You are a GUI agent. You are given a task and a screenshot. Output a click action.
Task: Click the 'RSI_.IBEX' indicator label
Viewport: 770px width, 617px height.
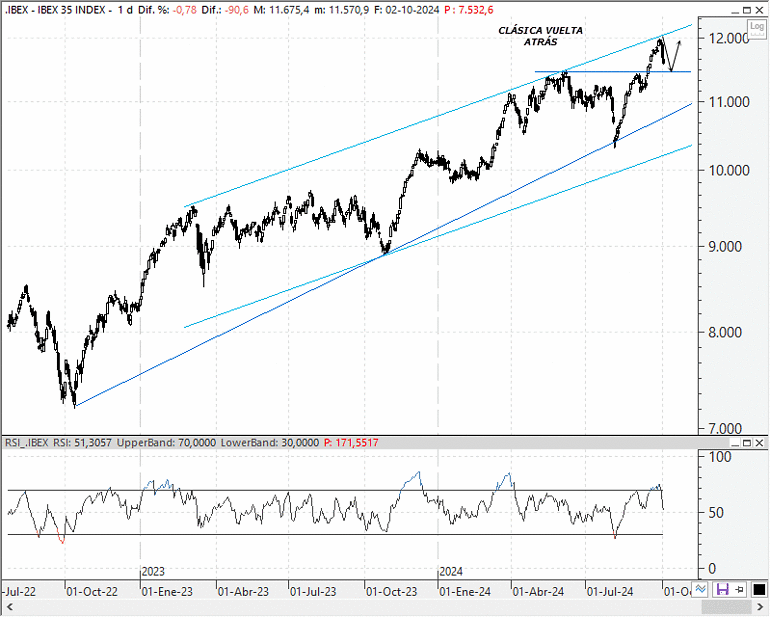coord(27,443)
